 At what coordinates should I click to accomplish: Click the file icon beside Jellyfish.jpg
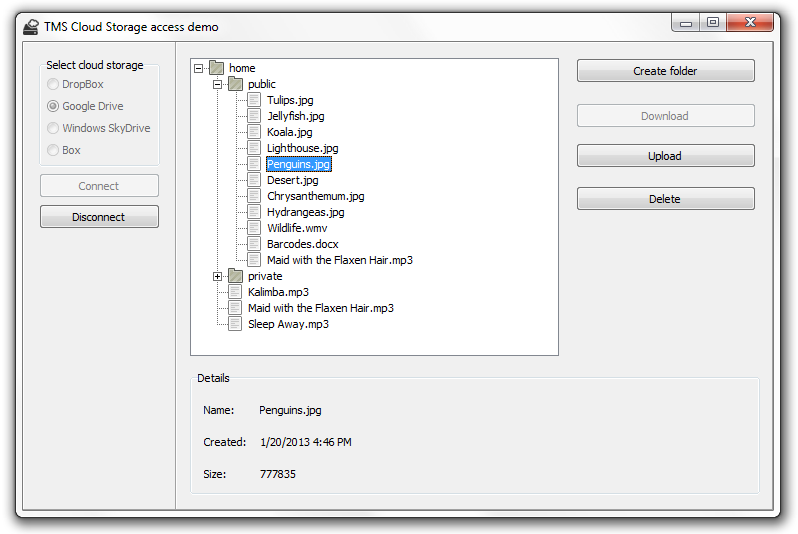point(254,116)
